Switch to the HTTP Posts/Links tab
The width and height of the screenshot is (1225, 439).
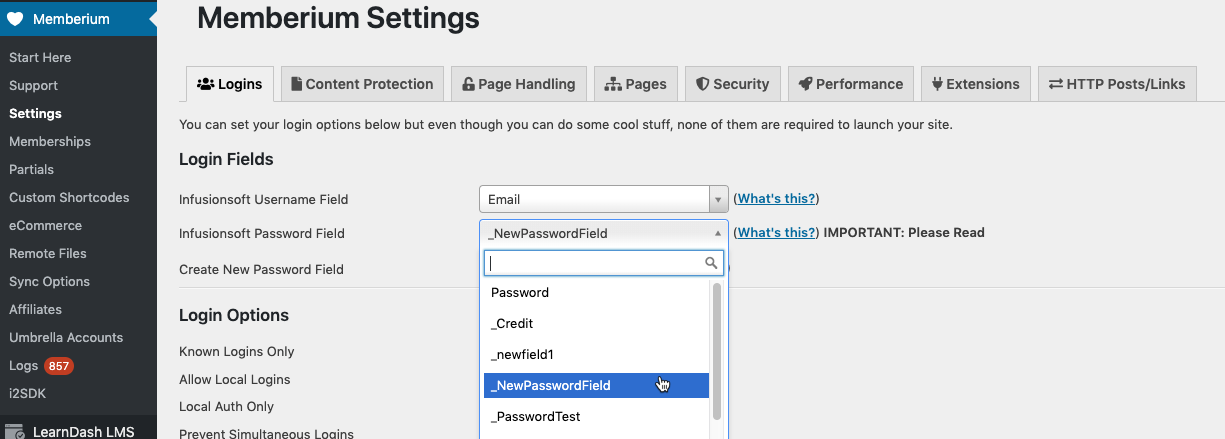pos(1117,84)
